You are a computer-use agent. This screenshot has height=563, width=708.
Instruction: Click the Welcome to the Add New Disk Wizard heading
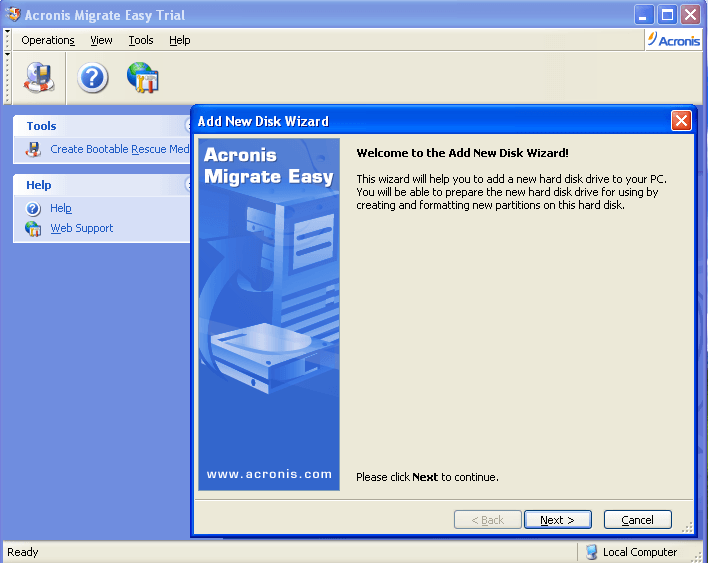point(462,153)
